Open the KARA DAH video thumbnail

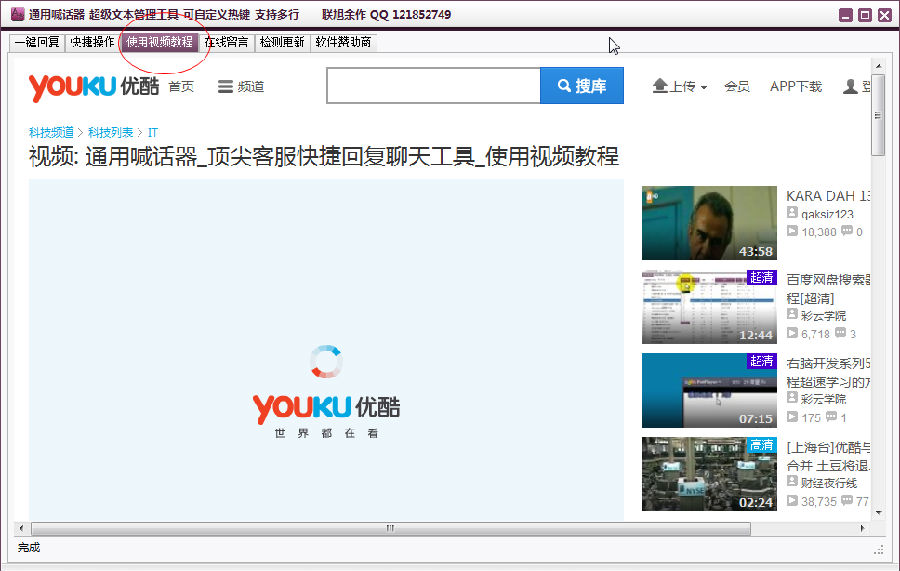pyautogui.click(x=709, y=223)
